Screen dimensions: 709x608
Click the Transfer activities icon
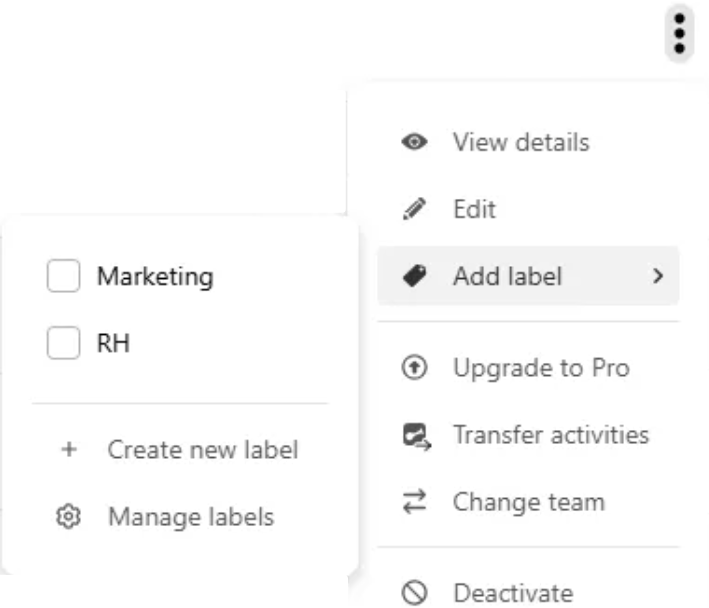(x=414, y=436)
